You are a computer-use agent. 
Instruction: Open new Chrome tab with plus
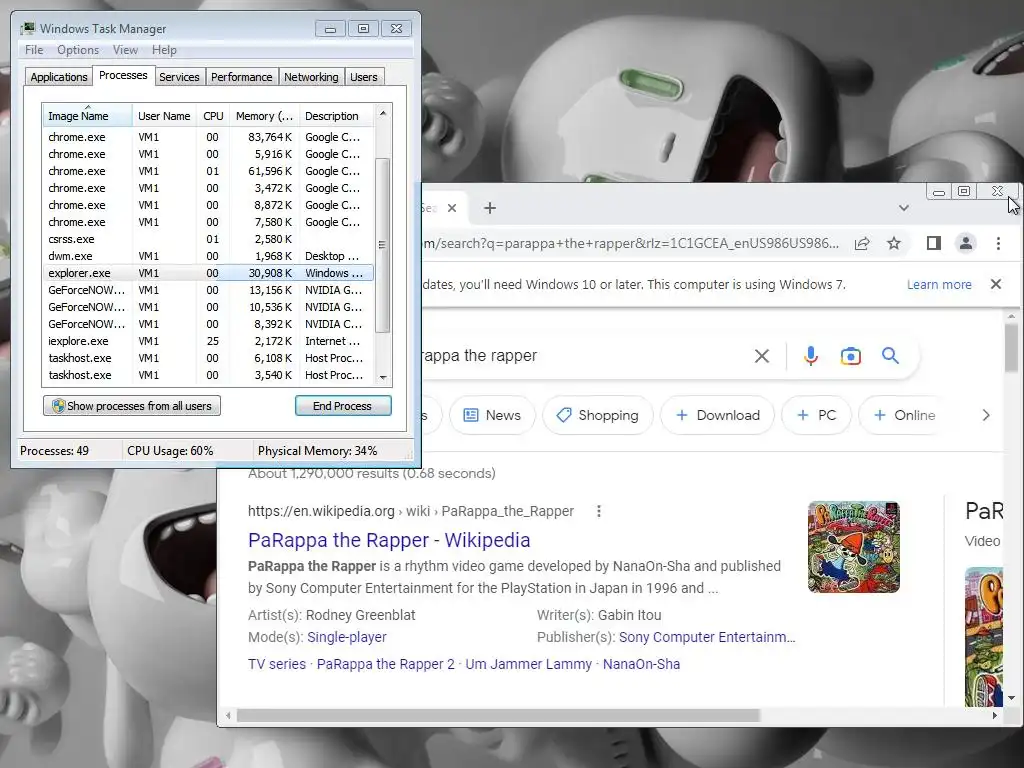(x=490, y=208)
